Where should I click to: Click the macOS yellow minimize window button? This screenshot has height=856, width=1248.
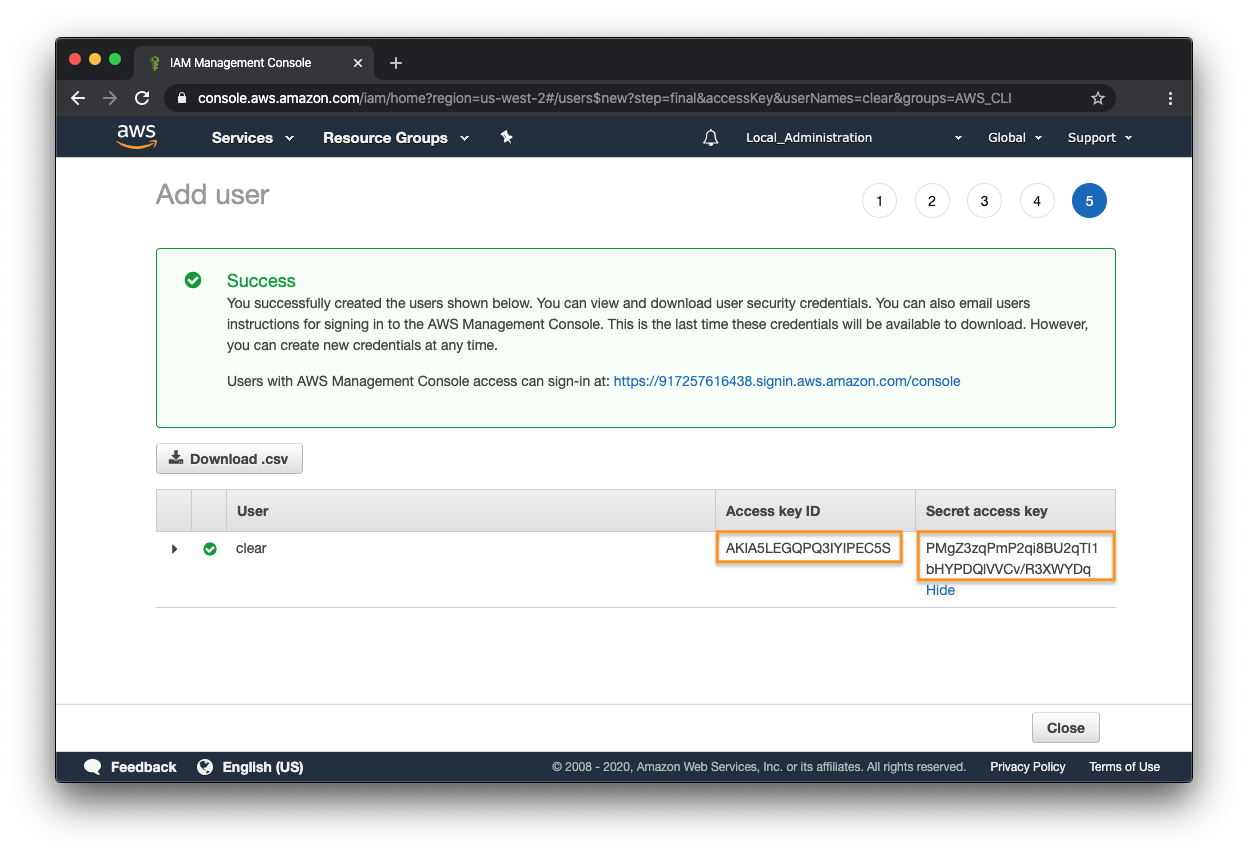pyautogui.click(x=95, y=59)
